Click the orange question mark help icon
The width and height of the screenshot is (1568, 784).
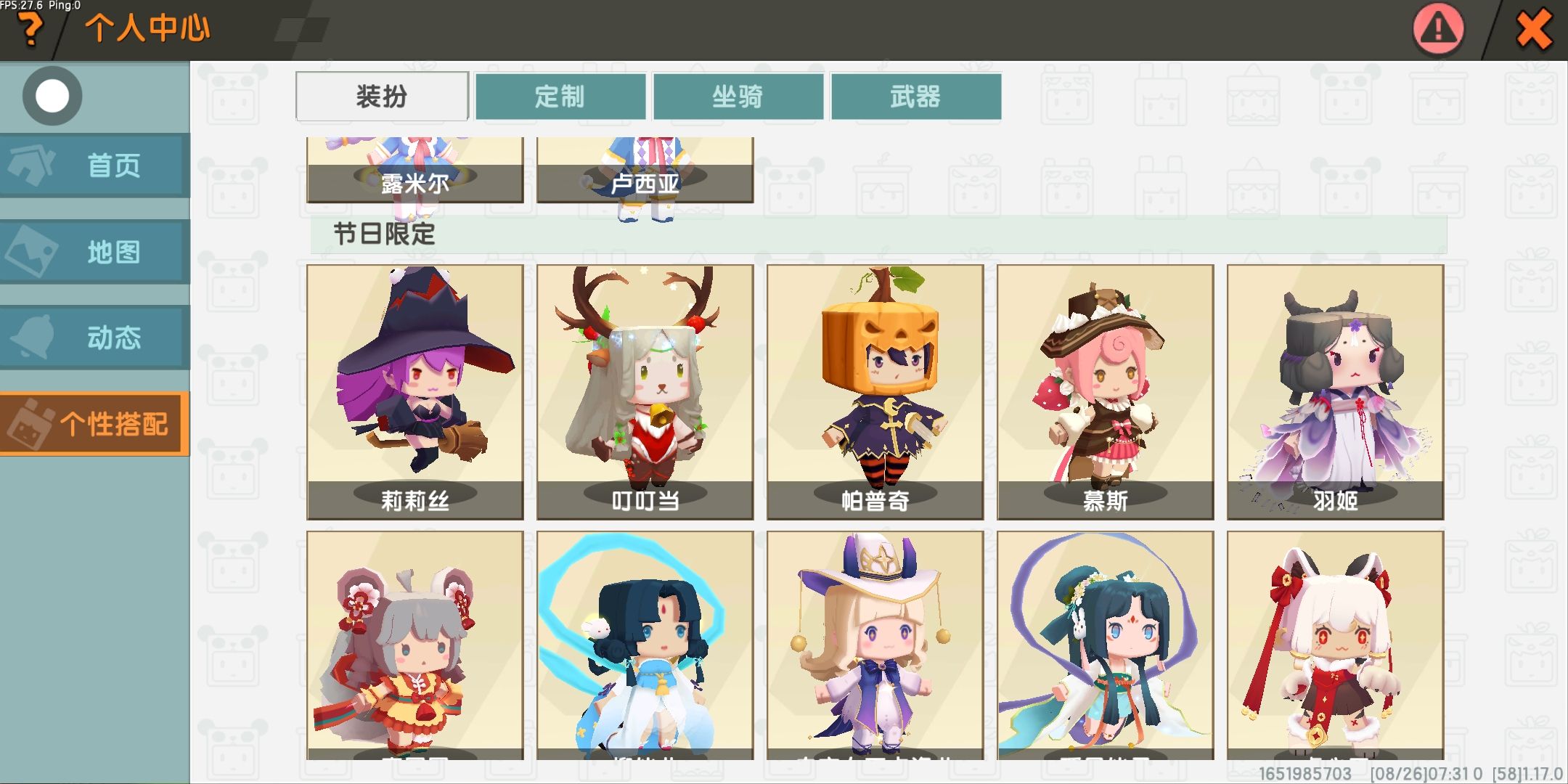(x=30, y=30)
